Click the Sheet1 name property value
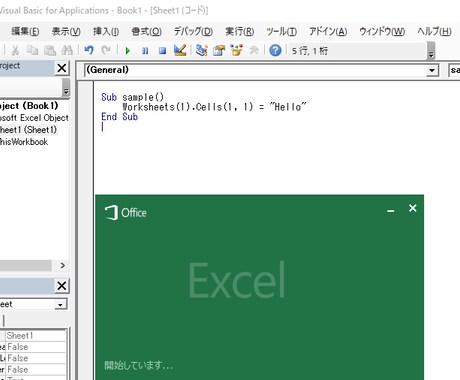The image size is (460, 380). click(36, 336)
